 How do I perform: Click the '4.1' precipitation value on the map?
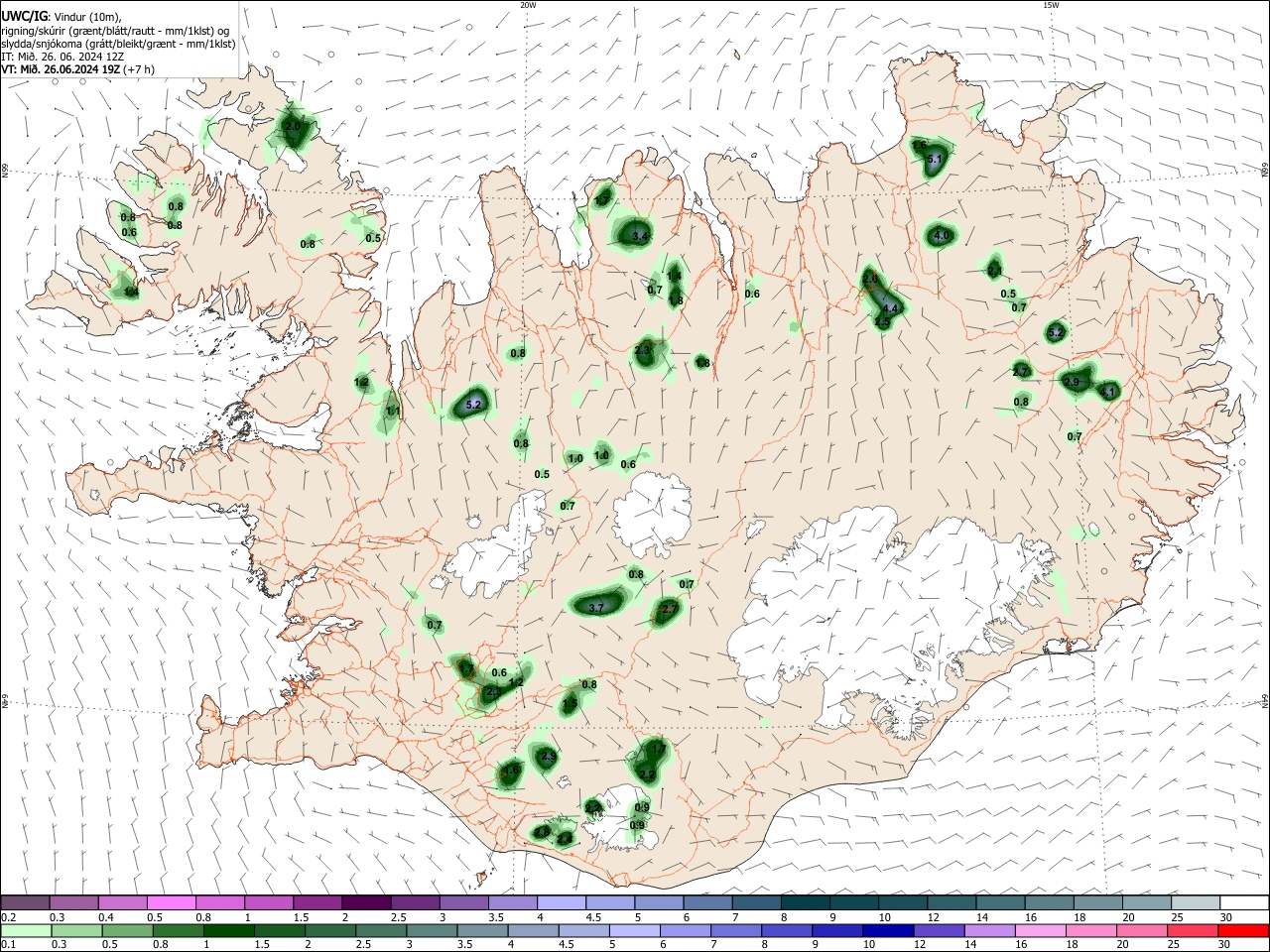1107,392
